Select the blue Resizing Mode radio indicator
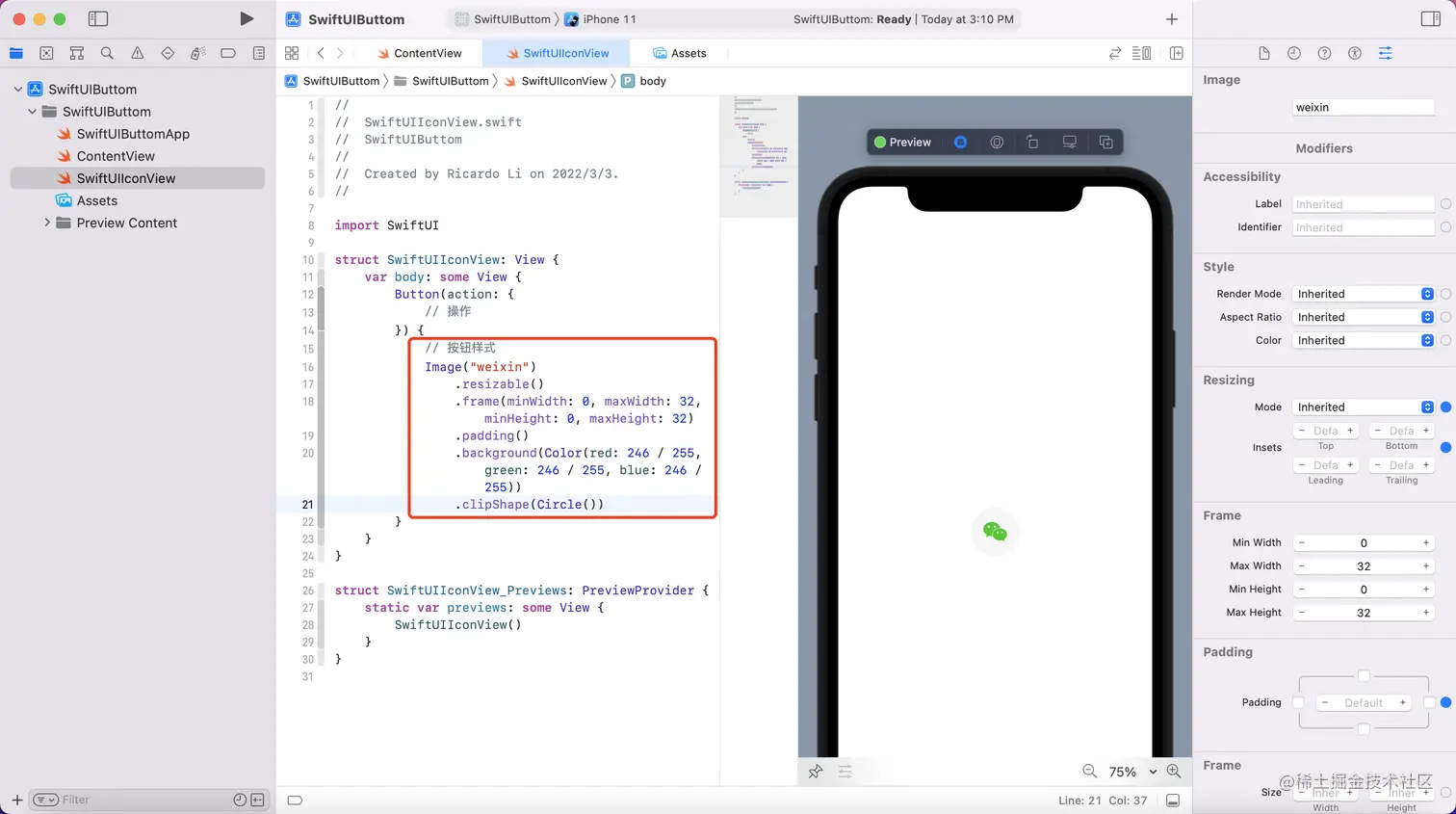The width and height of the screenshot is (1456, 814). [1447, 406]
